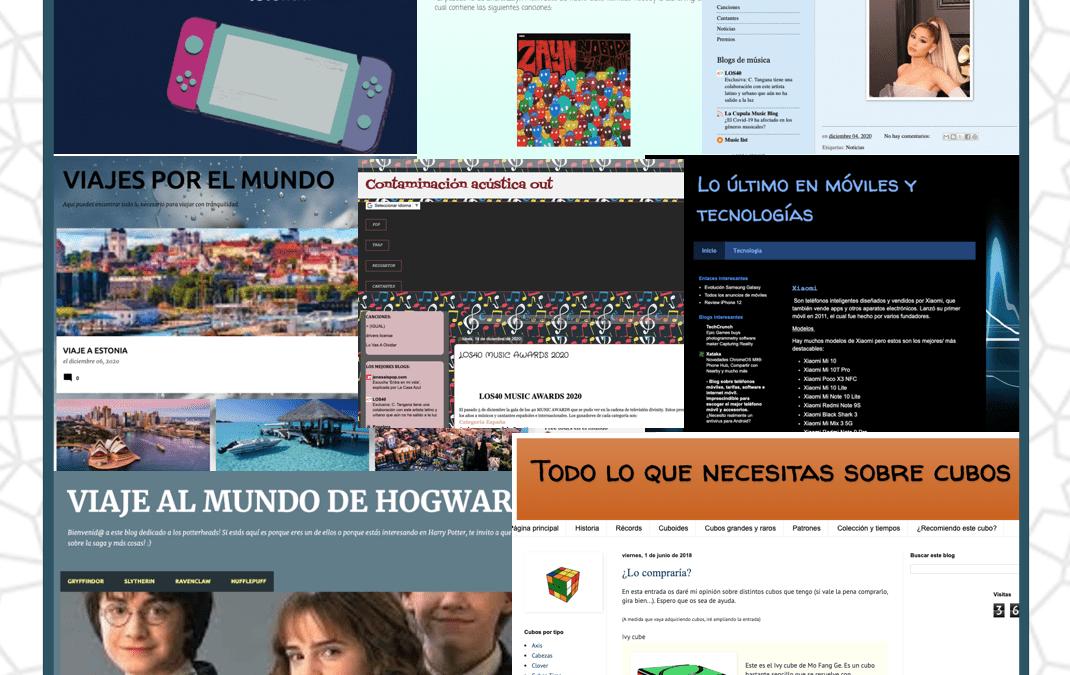Open the Sydney Opera House thumbnail
Screen dimensions: 1070x675
pos(133,435)
